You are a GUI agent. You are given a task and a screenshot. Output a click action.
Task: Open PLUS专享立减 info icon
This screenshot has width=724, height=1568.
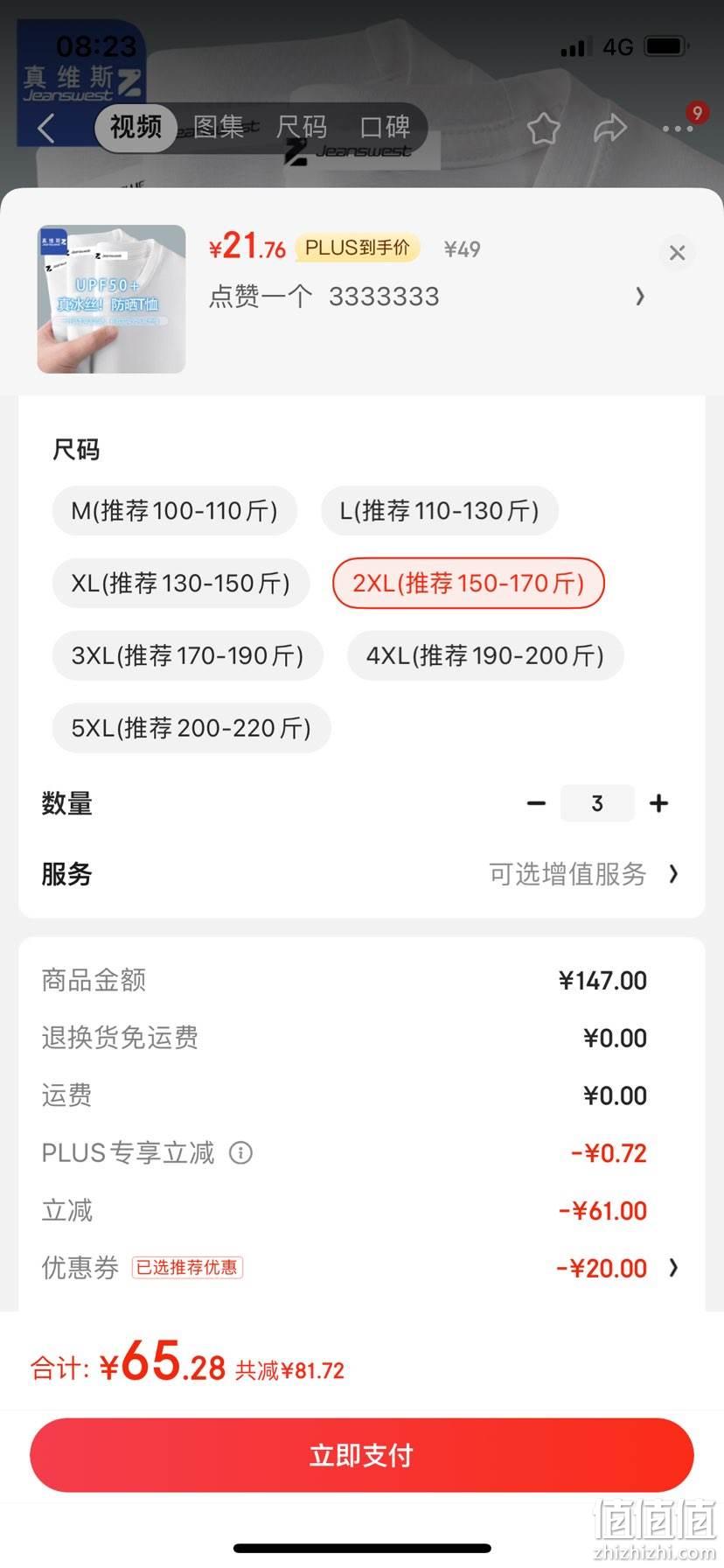click(240, 1153)
